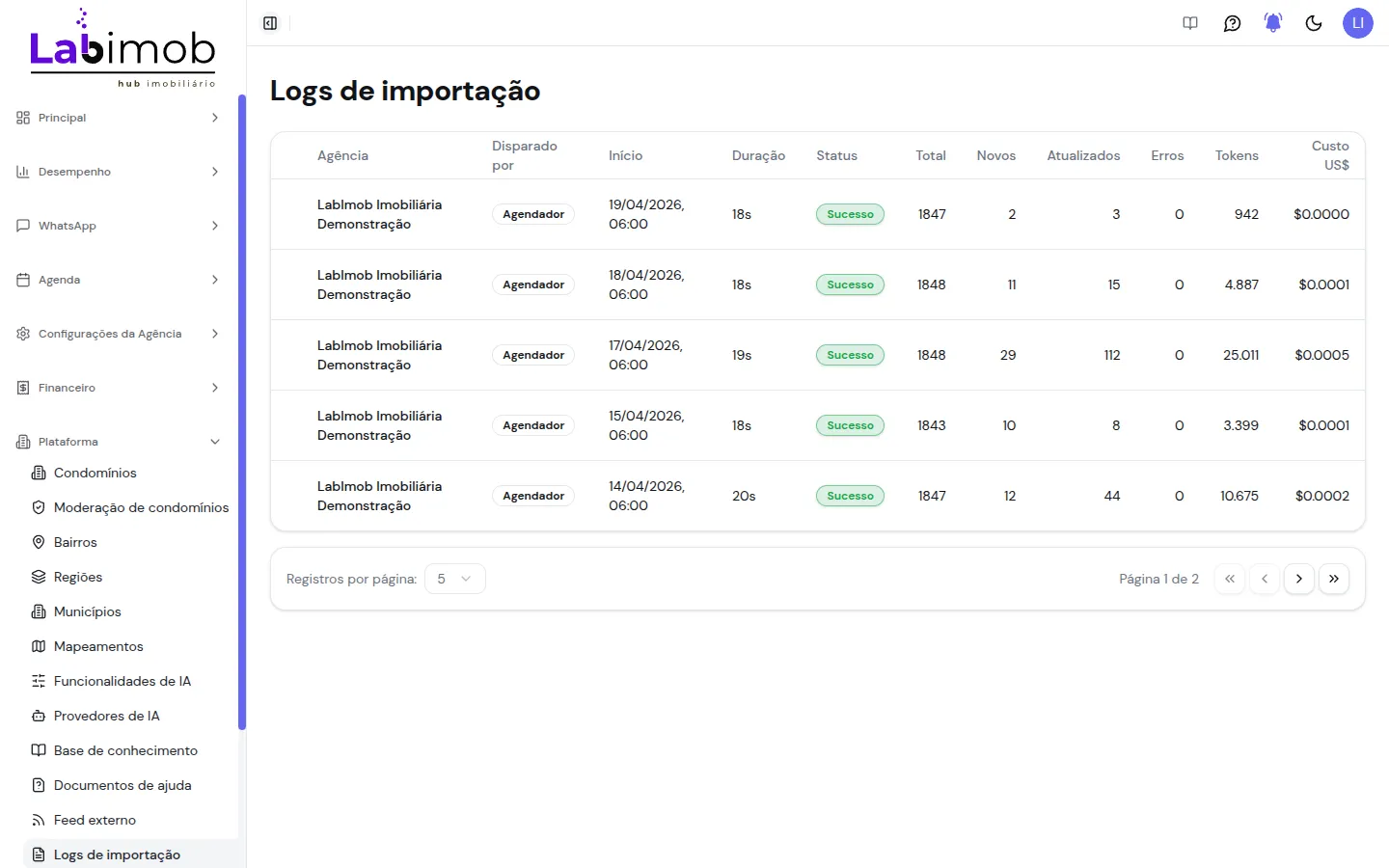Click the Funcionalidades de IA sliders icon
The image size is (1389, 868).
pos(39,681)
